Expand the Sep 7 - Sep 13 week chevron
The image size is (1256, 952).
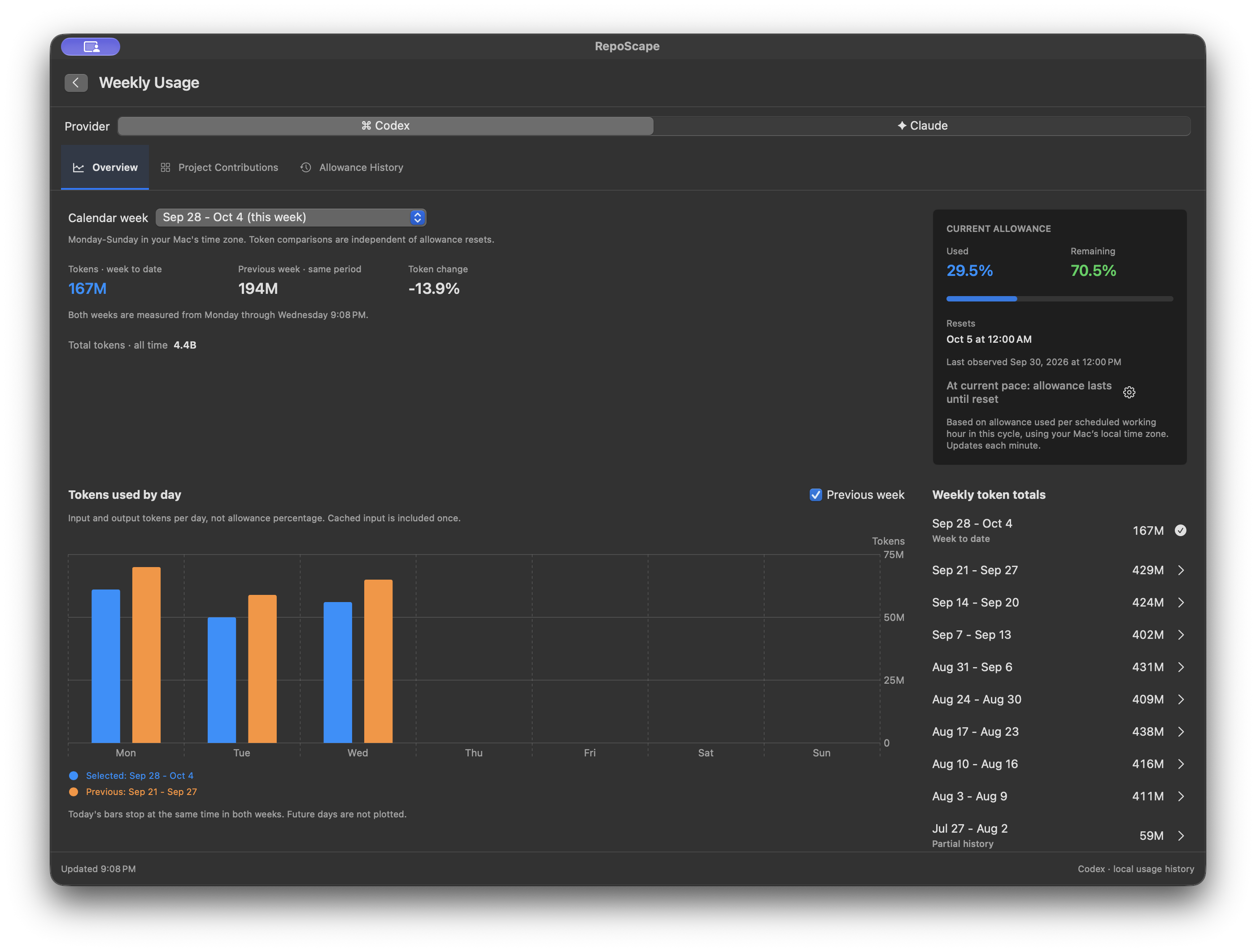1181,635
